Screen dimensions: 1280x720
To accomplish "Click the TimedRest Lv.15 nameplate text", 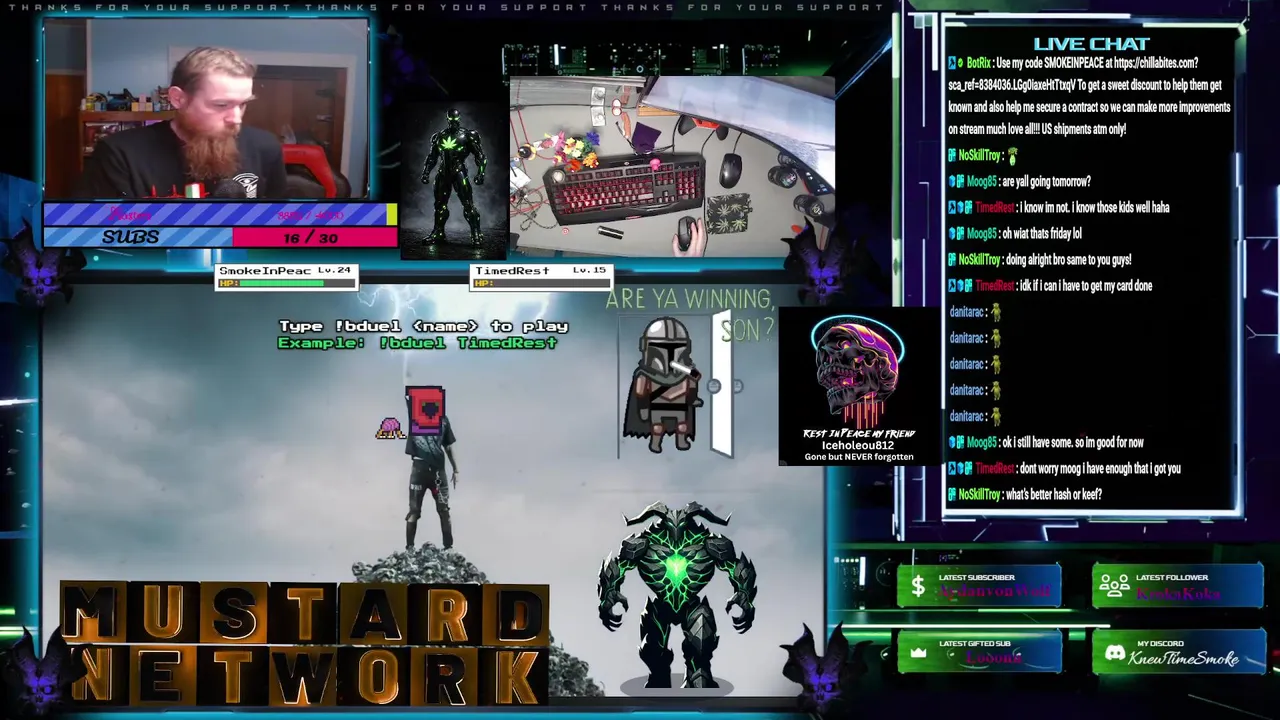I will (540, 270).
